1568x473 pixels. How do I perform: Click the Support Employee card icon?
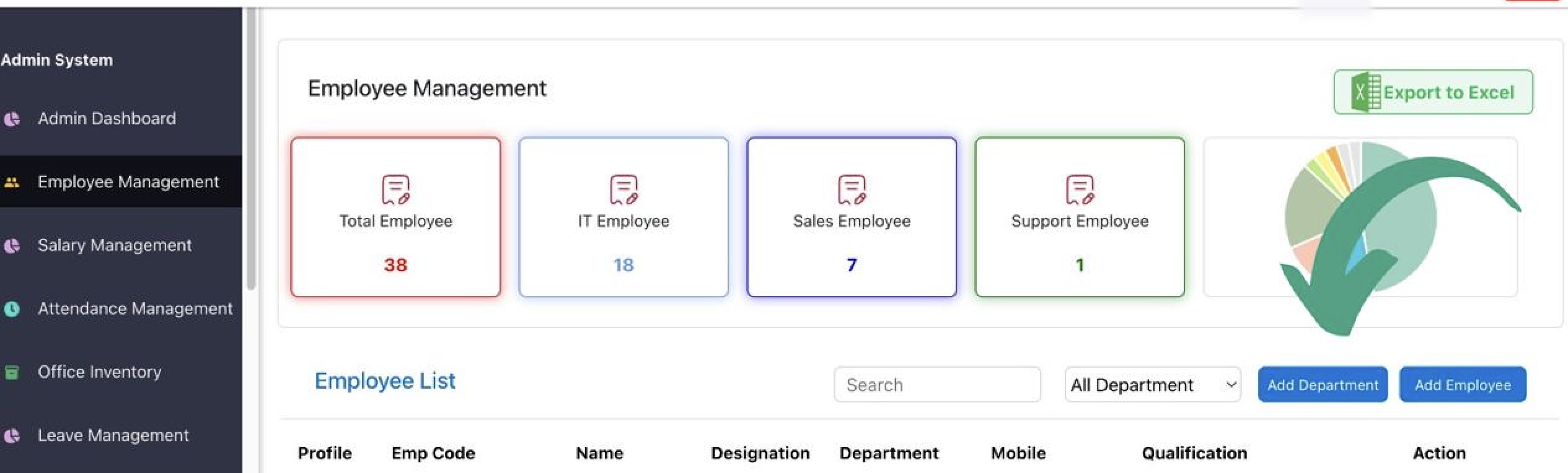(x=1080, y=189)
